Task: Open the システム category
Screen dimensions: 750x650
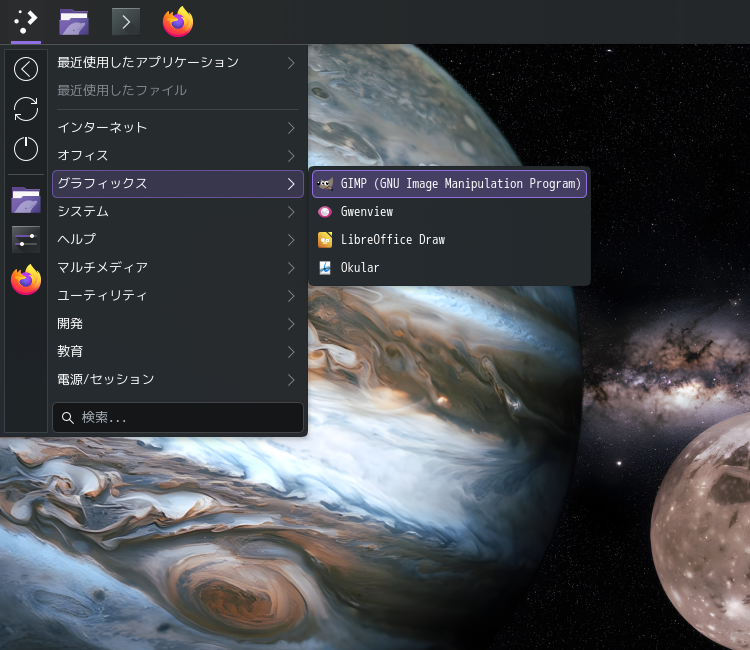Action: (x=178, y=212)
